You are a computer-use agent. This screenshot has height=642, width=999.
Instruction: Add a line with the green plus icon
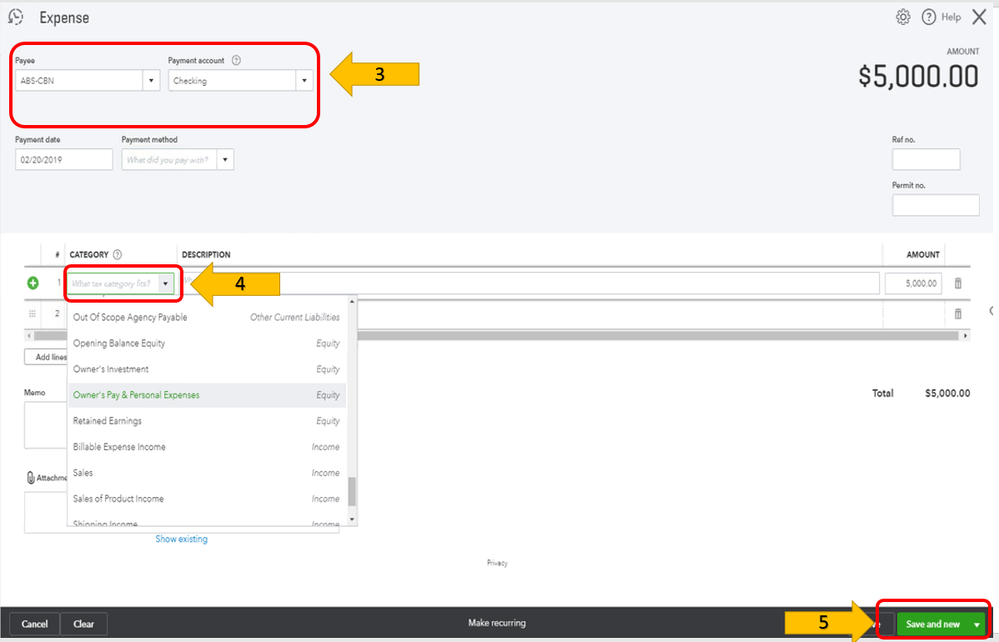coord(33,283)
